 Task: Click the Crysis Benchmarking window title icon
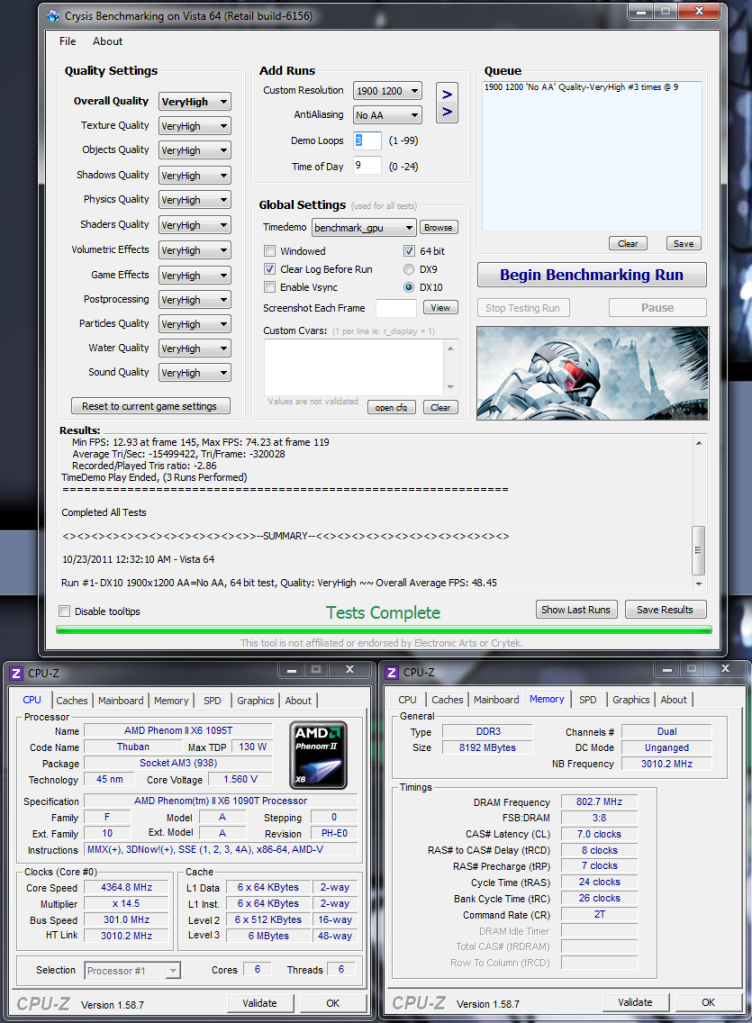tap(52, 16)
